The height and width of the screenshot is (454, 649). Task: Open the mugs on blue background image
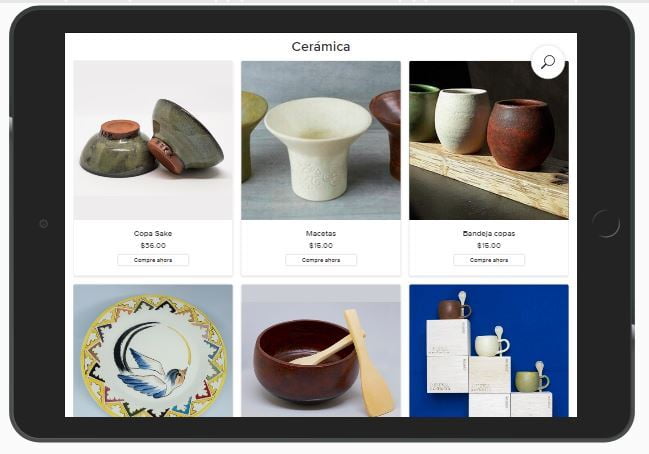[489, 351]
